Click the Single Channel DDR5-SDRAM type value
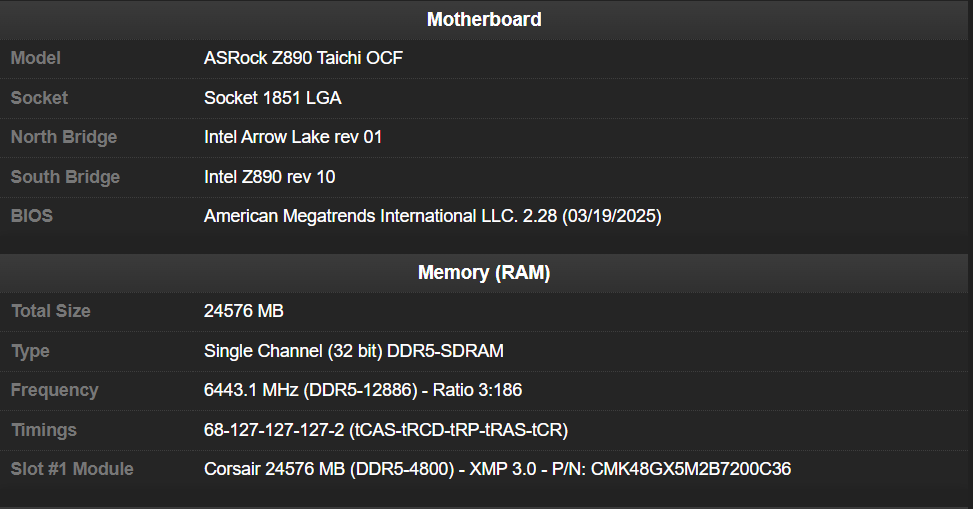This screenshot has width=973, height=509. point(354,351)
